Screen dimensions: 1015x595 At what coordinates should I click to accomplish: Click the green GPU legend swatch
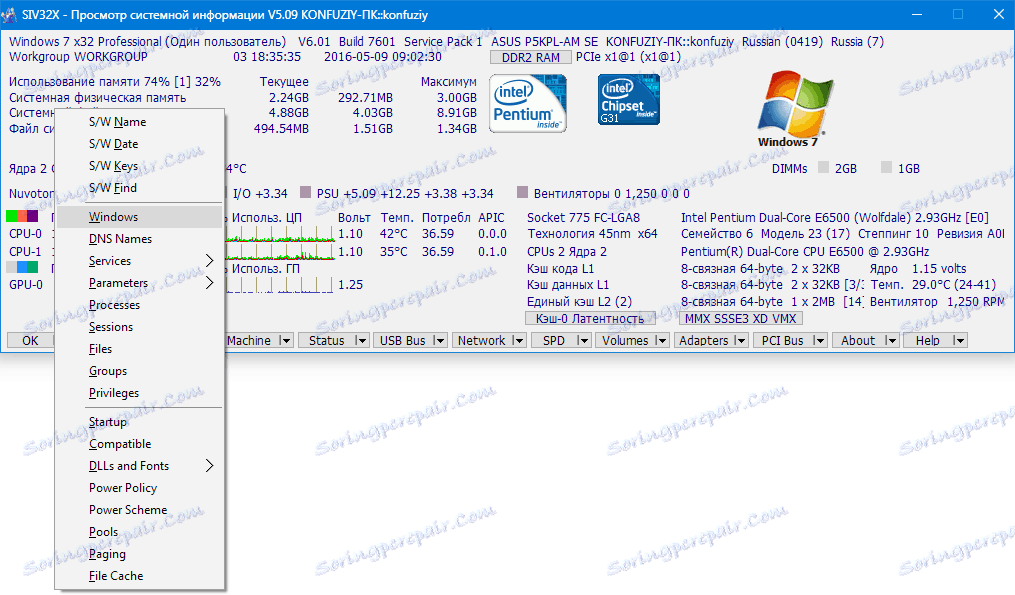click(32, 267)
